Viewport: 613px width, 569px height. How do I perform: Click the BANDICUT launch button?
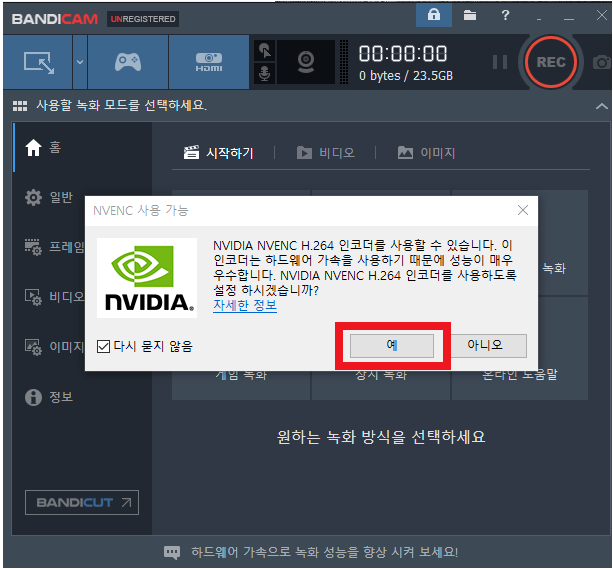click(82, 503)
